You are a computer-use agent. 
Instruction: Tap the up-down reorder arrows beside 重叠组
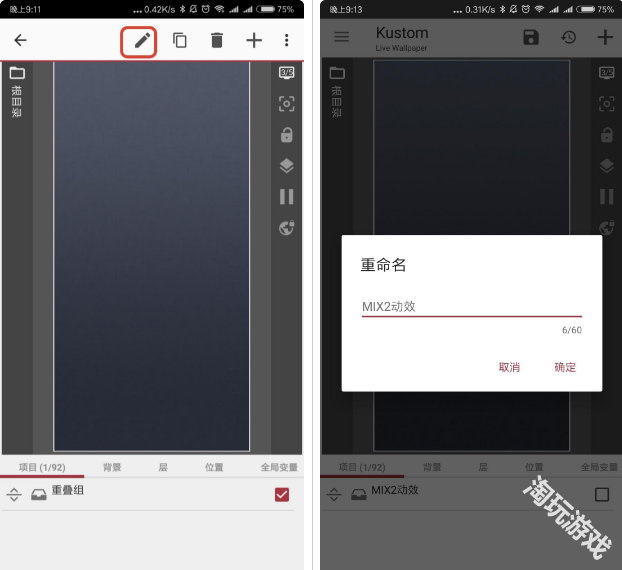(x=14, y=494)
